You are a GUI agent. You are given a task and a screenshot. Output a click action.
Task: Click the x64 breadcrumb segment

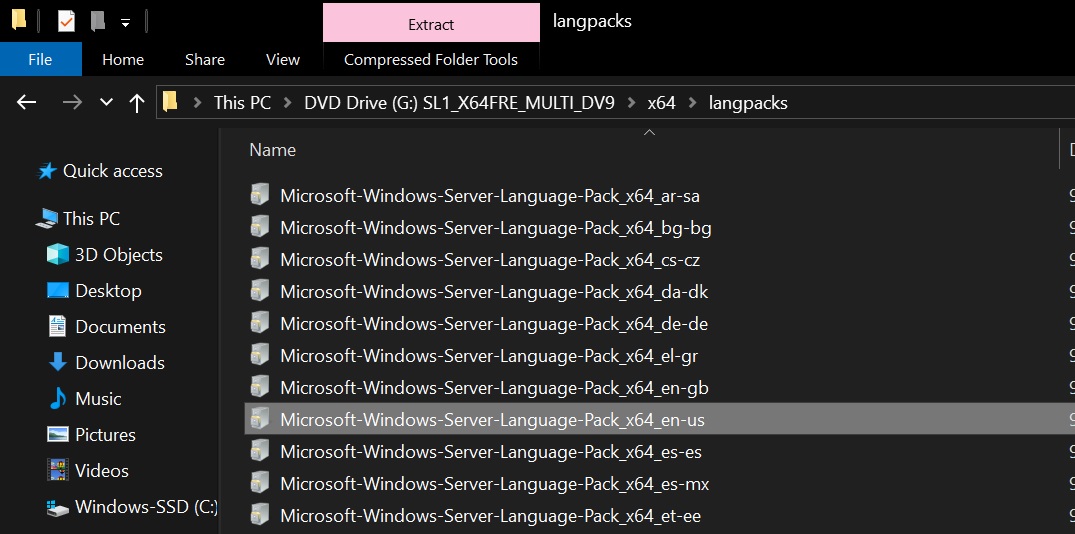pyautogui.click(x=662, y=103)
